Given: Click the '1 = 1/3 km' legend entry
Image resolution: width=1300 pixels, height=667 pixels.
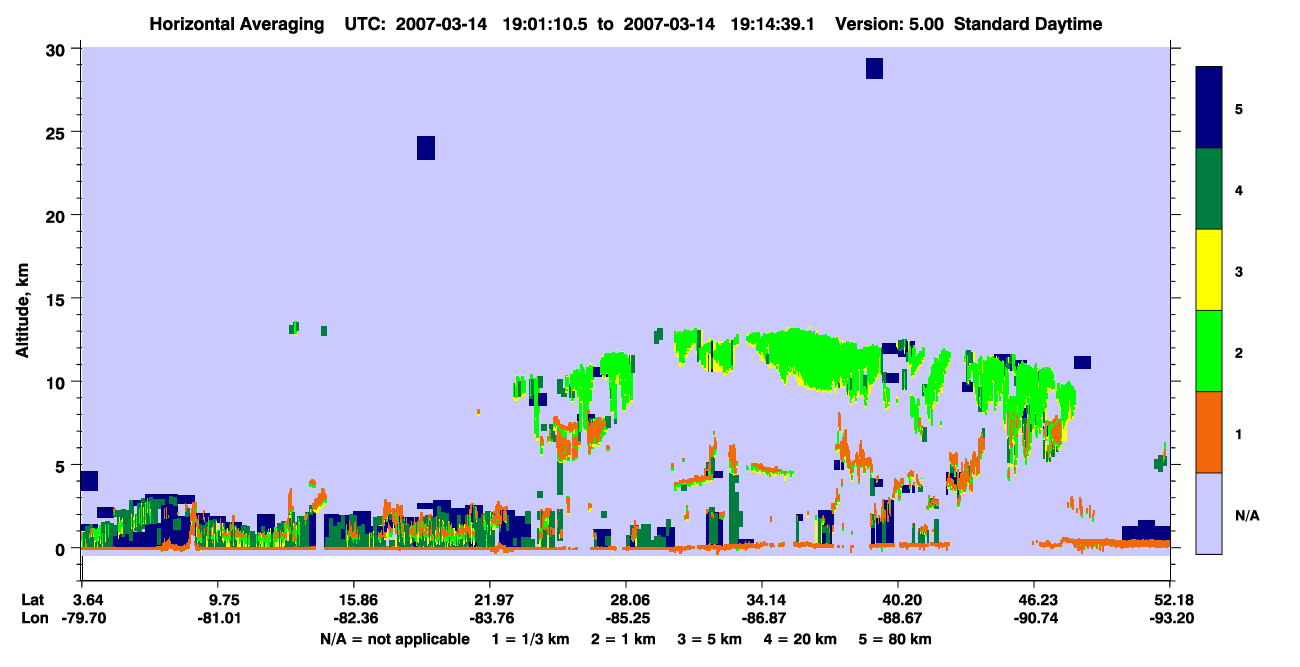Looking at the screenshot, I should pos(530,639).
